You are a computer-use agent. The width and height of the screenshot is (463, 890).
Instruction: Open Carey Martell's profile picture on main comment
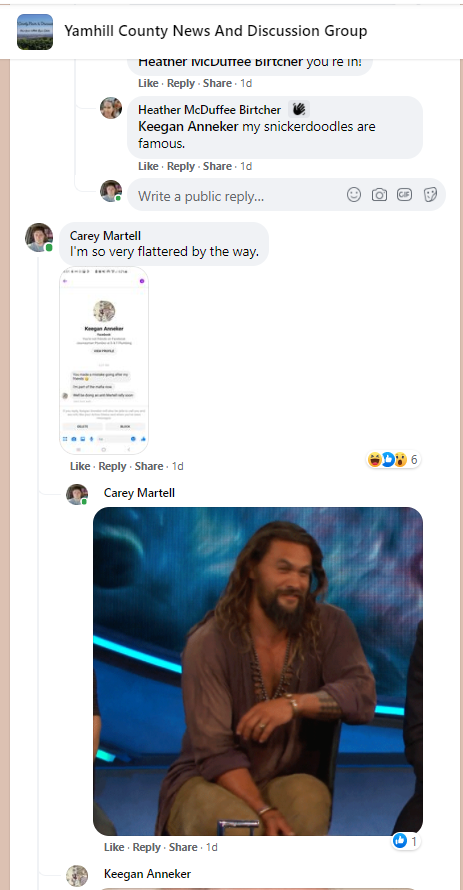pos(39,237)
